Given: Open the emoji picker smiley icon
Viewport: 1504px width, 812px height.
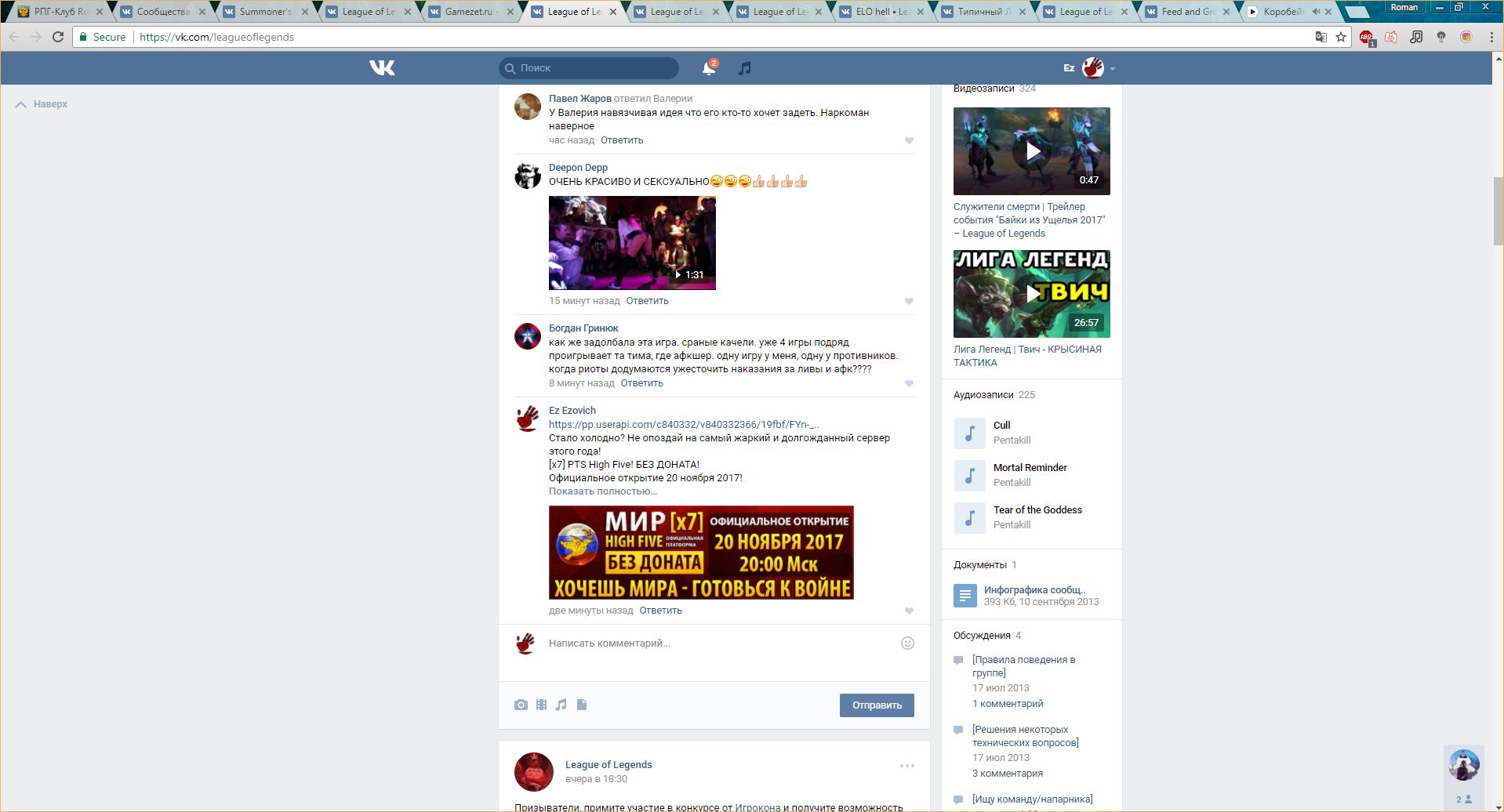Looking at the screenshot, I should pyautogui.click(x=907, y=643).
